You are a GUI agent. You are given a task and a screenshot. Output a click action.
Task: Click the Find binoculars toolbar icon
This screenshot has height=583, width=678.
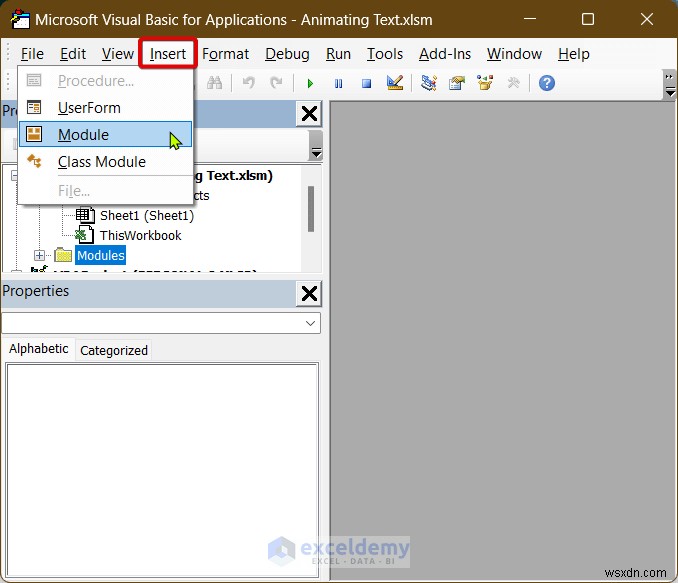click(x=214, y=83)
